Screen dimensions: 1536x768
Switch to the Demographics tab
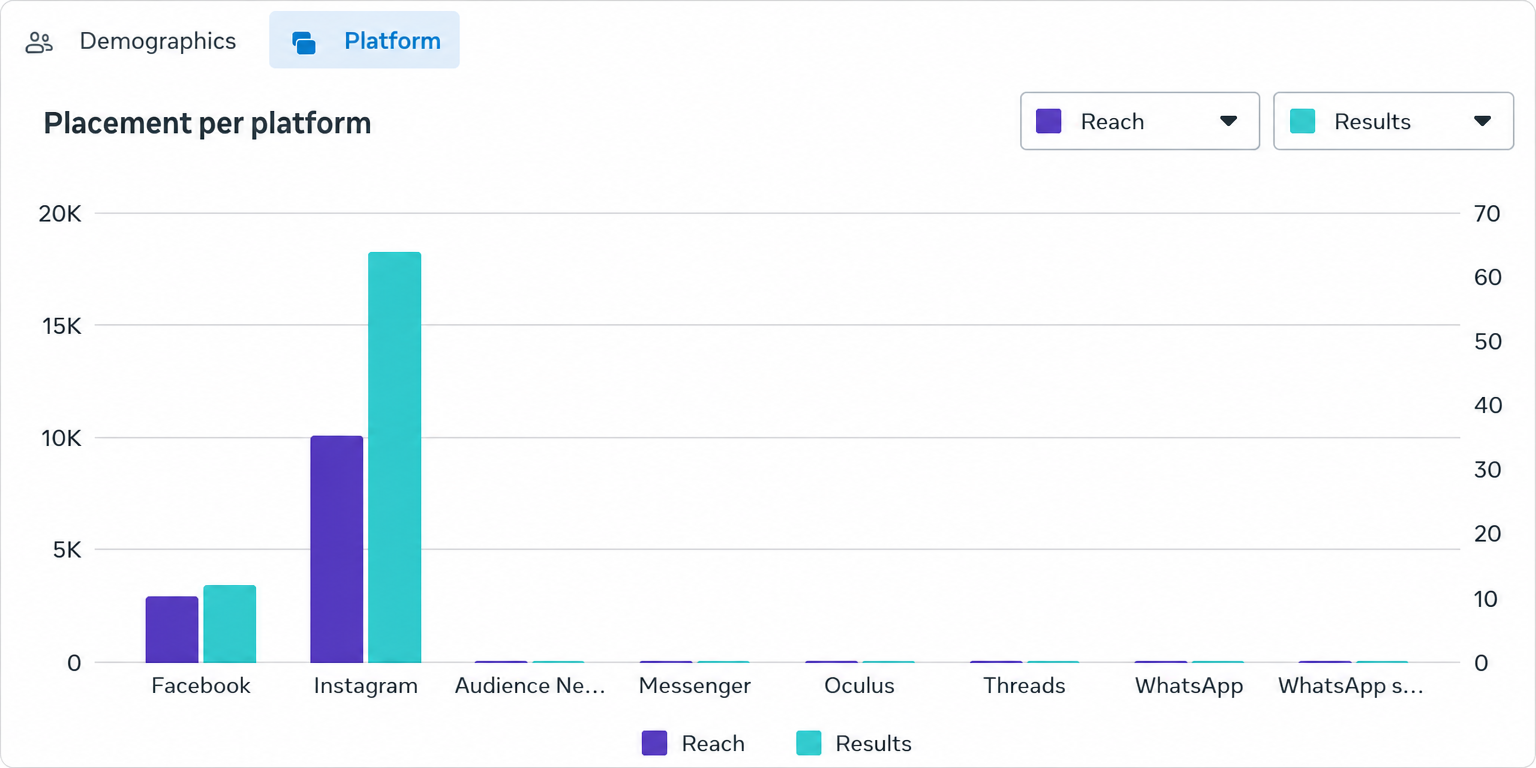point(130,41)
